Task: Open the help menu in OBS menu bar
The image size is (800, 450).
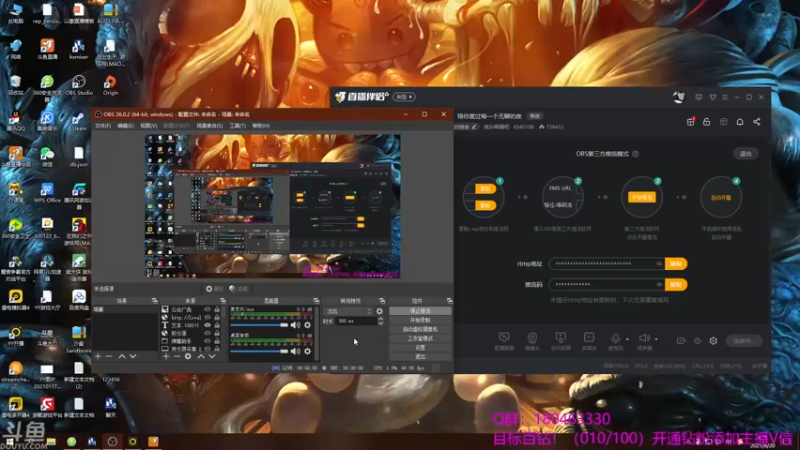Action: click(x=261, y=126)
